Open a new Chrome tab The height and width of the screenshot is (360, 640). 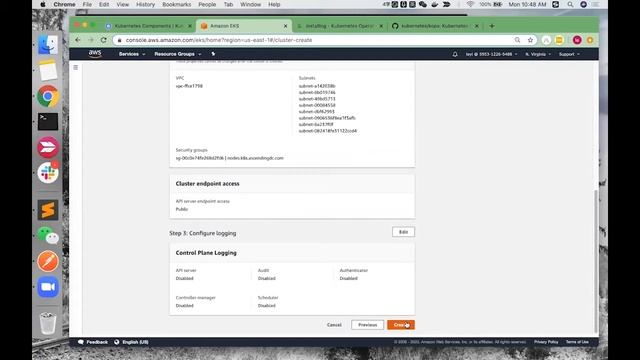[492, 26]
